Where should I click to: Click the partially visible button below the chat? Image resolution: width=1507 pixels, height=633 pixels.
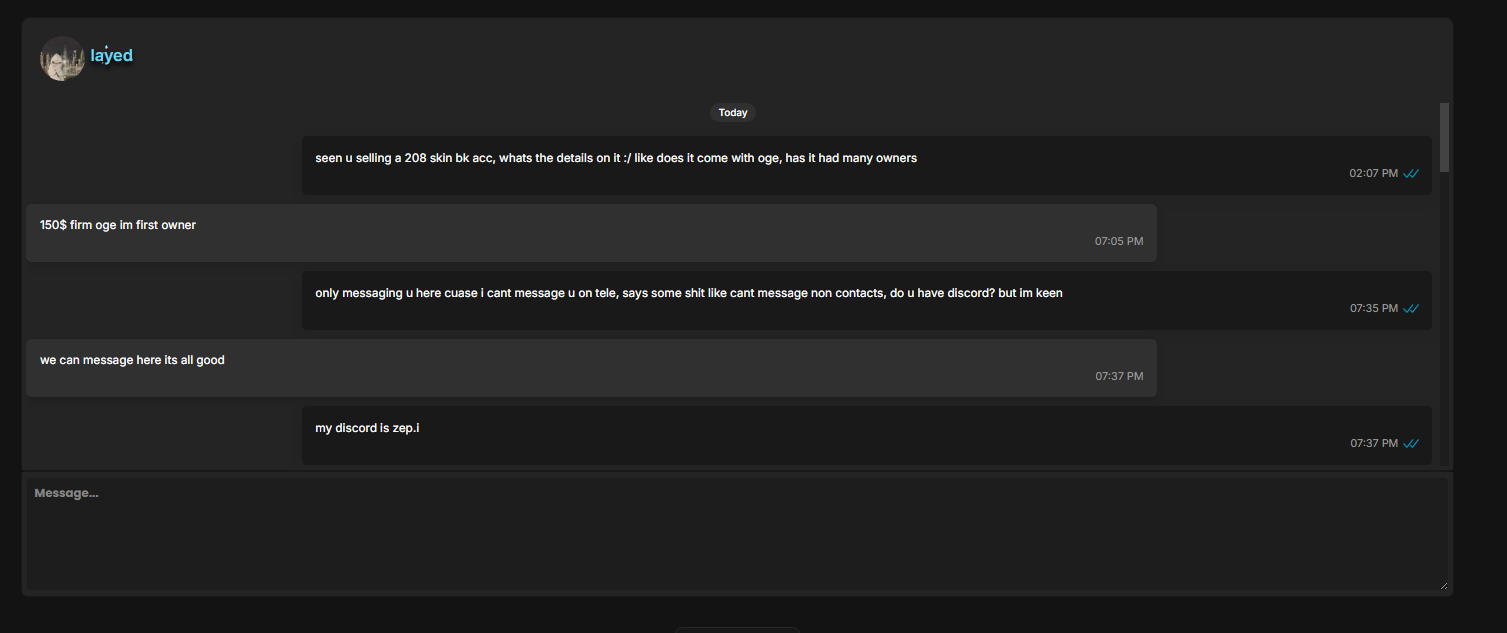(737, 630)
